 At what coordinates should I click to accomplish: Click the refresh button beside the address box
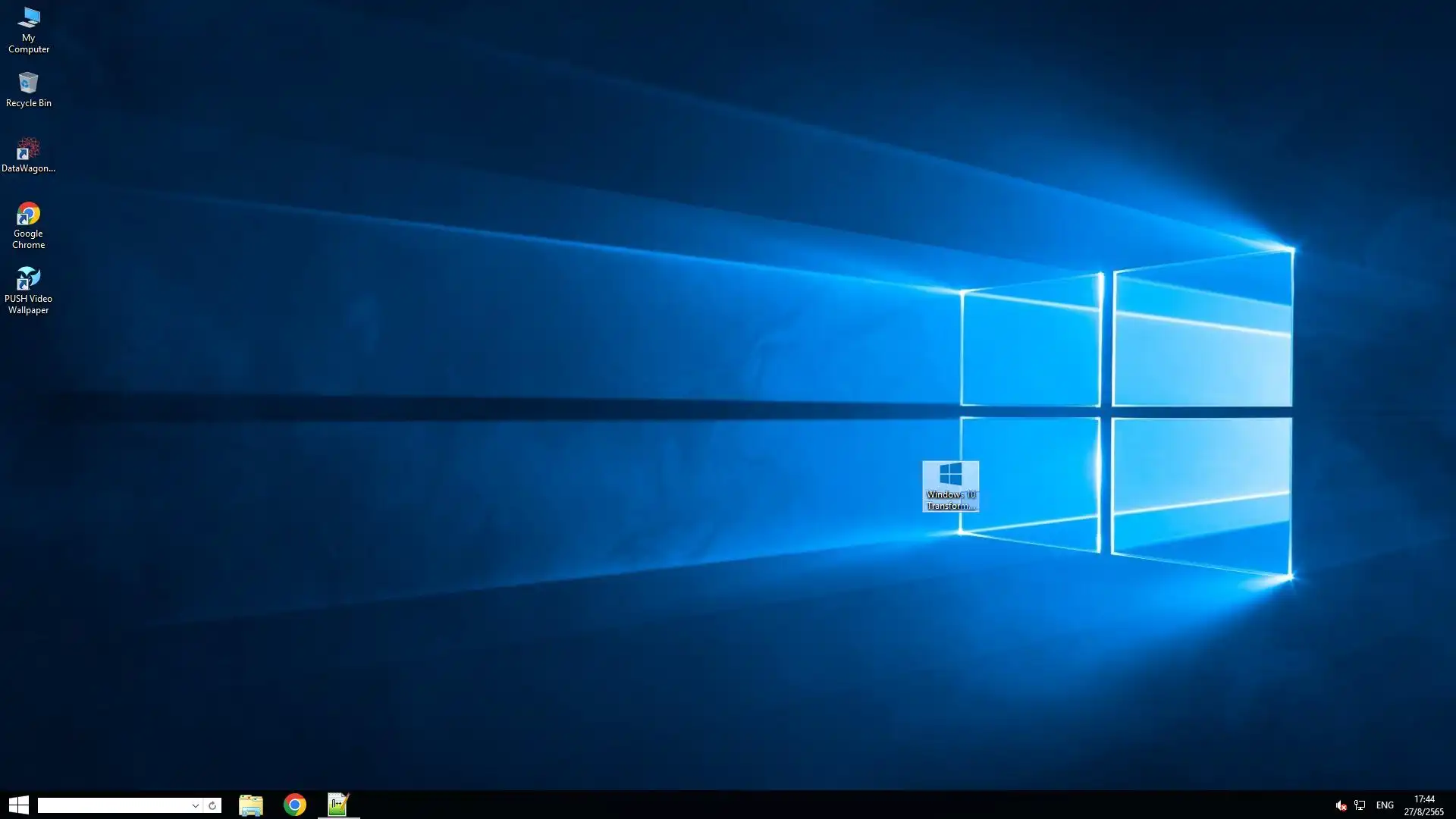coord(213,805)
